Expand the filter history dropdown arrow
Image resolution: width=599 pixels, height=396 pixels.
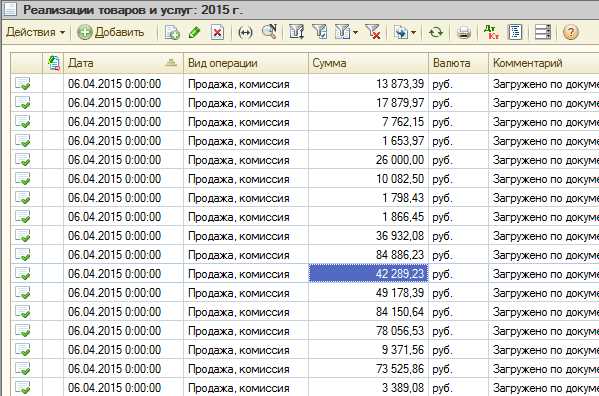click(x=355, y=32)
